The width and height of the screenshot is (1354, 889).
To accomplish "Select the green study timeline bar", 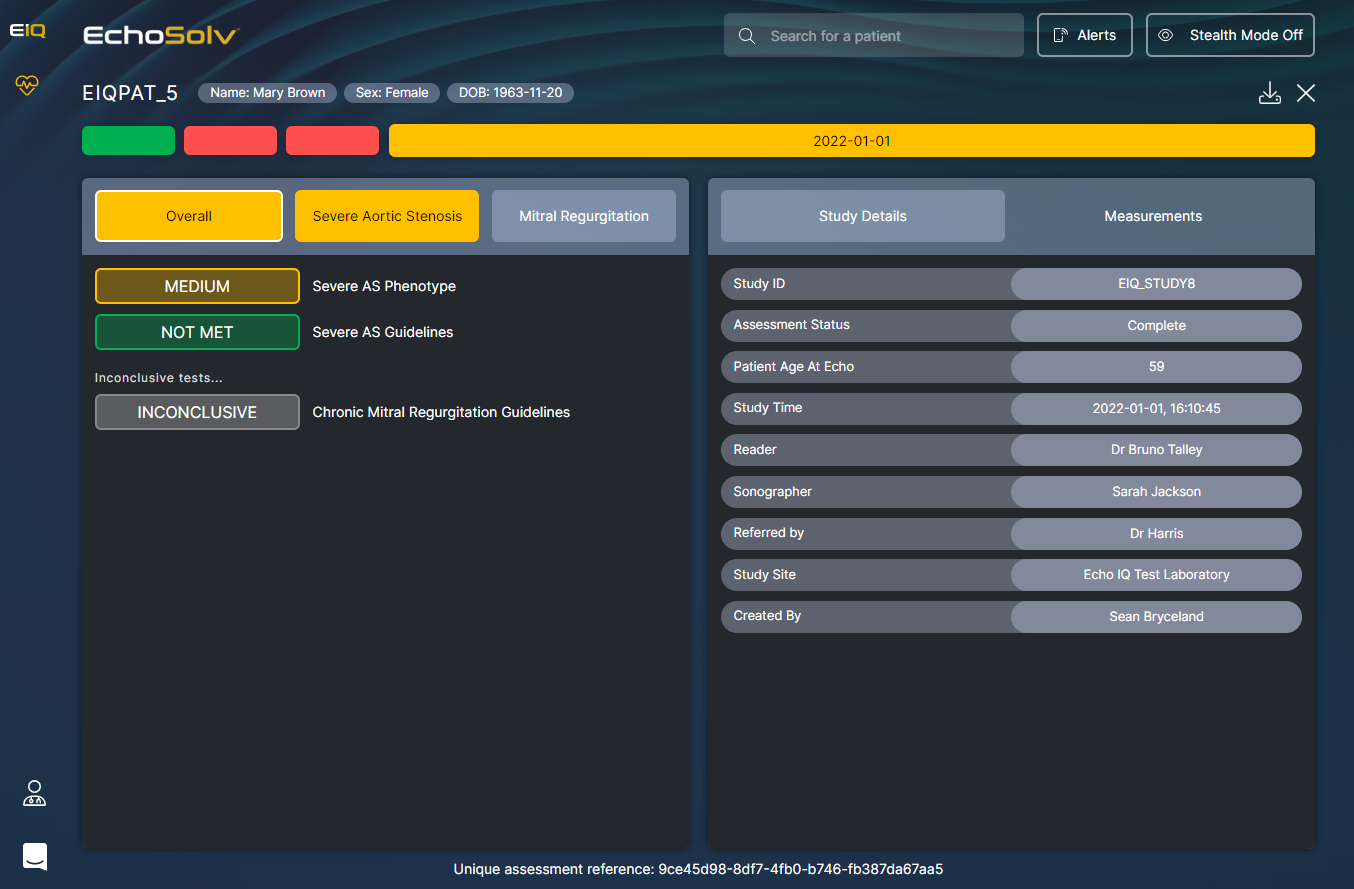I will pyautogui.click(x=128, y=141).
